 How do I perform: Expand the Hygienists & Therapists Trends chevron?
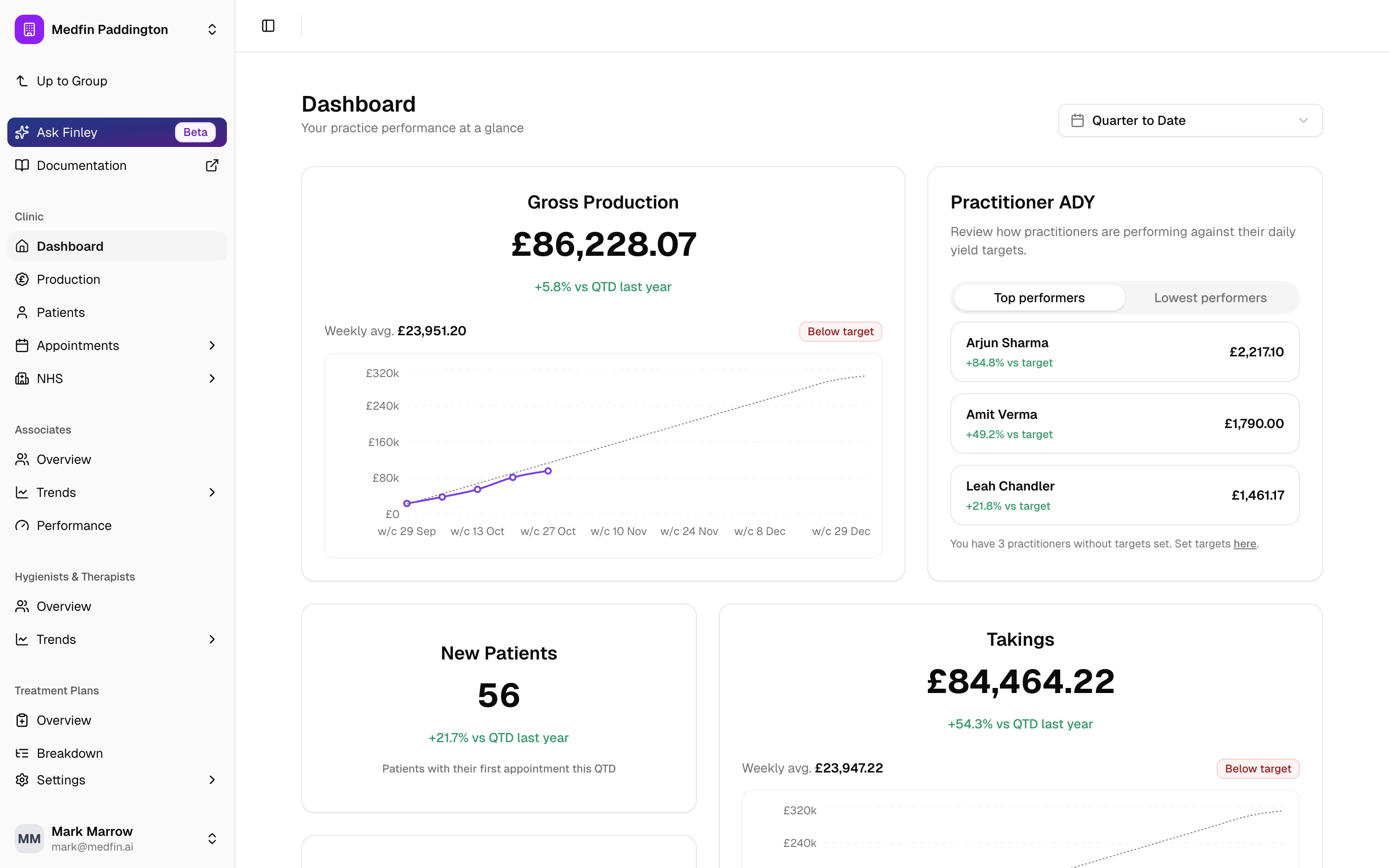pos(212,639)
